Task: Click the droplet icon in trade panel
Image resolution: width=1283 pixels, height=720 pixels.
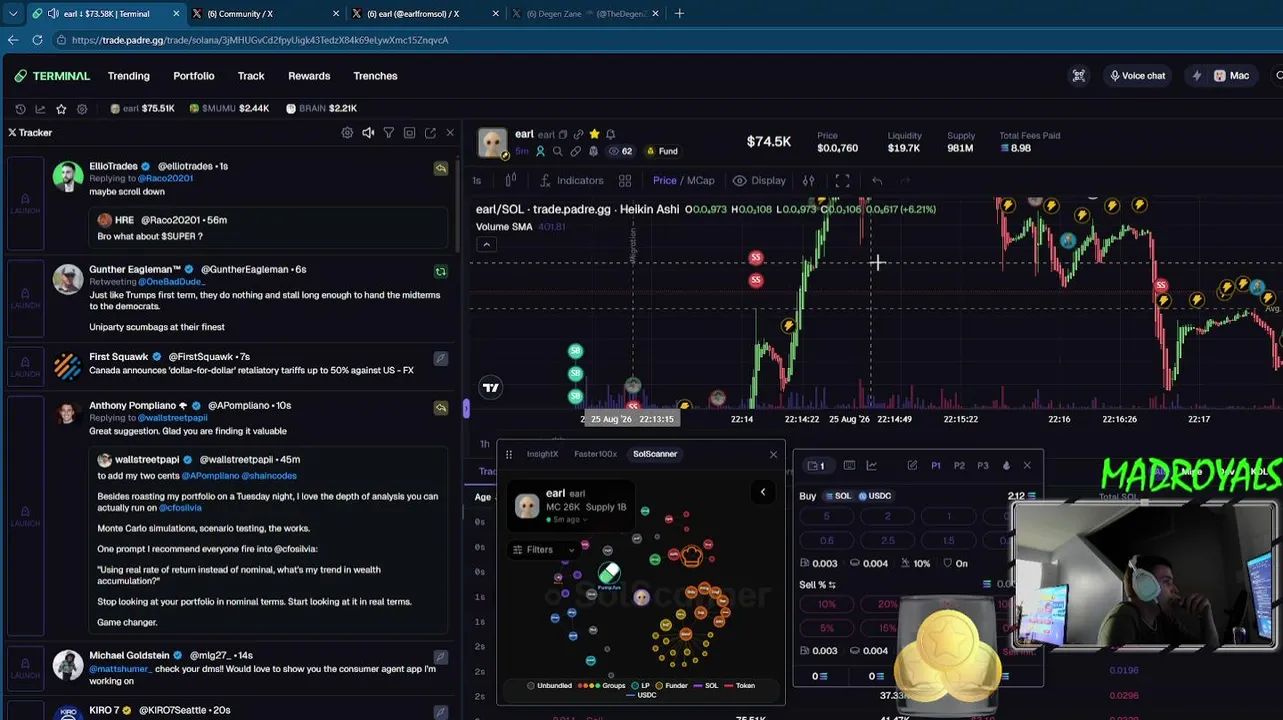Action: [x=1006, y=466]
